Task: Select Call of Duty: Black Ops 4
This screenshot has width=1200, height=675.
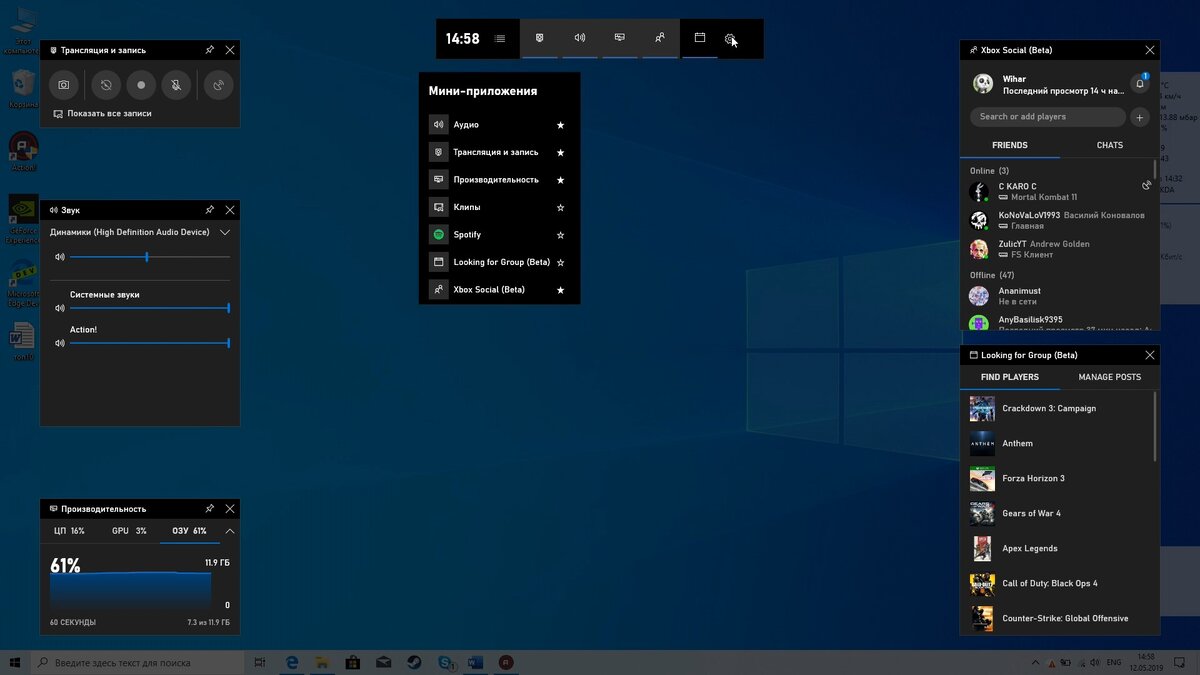Action: pos(1056,583)
